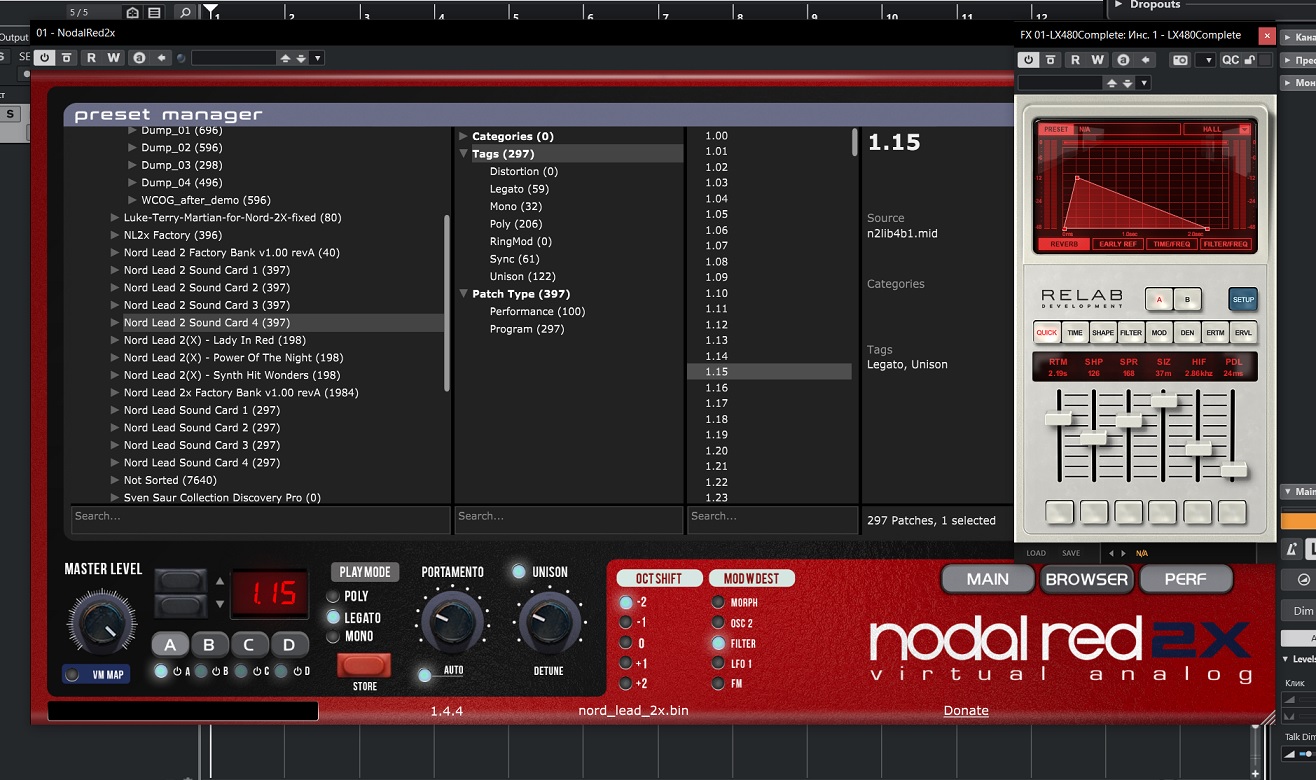The image size is (1316, 780).
Task: Click the padlock icon in LX480Complete header
Action: [1249, 60]
